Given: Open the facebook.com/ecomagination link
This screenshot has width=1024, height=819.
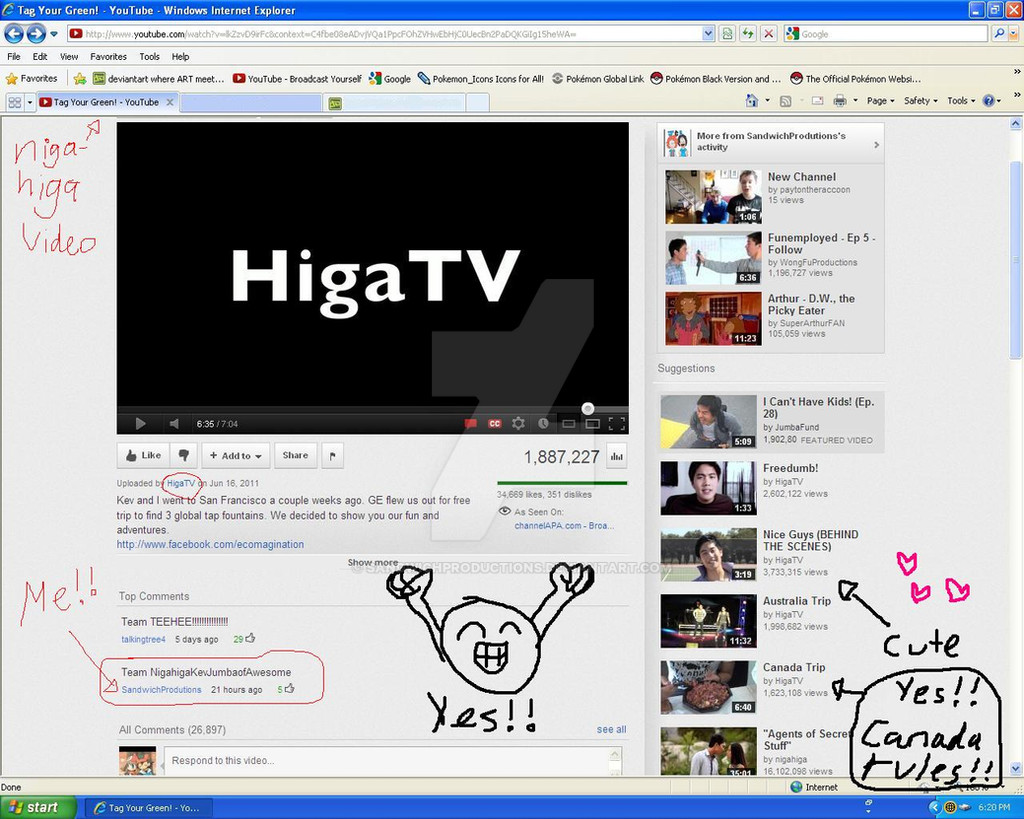Looking at the screenshot, I should click(x=210, y=544).
